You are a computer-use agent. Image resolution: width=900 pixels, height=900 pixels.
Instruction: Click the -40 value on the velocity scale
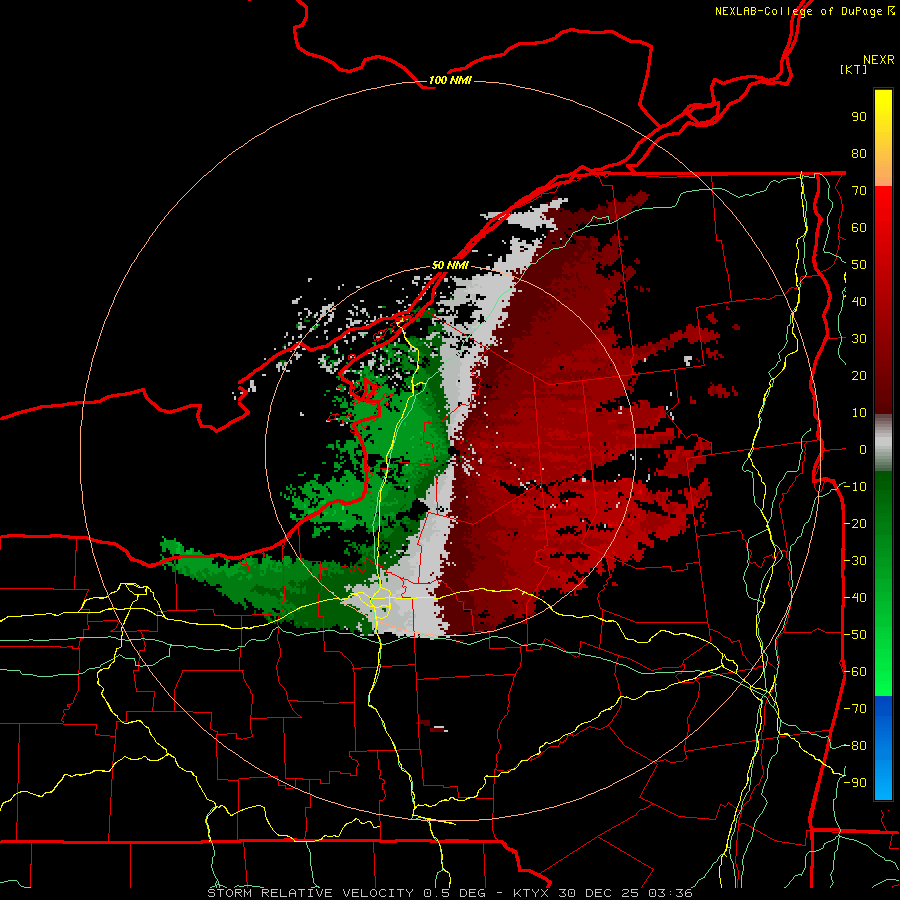[x=855, y=598]
